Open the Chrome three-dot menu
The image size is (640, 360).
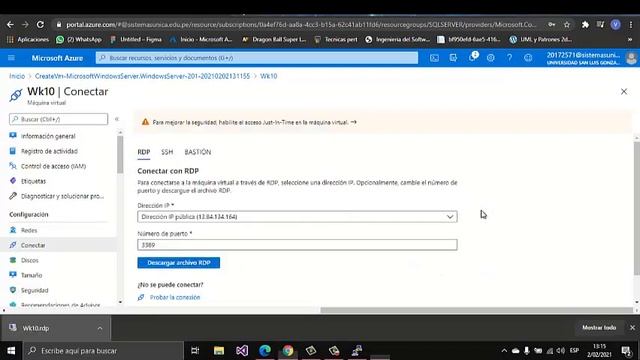coord(631,24)
